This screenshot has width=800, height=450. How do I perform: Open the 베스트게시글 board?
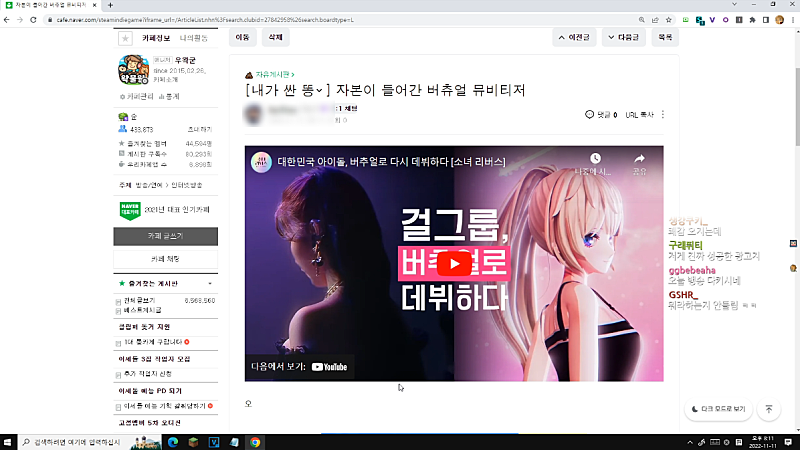(143, 310)
